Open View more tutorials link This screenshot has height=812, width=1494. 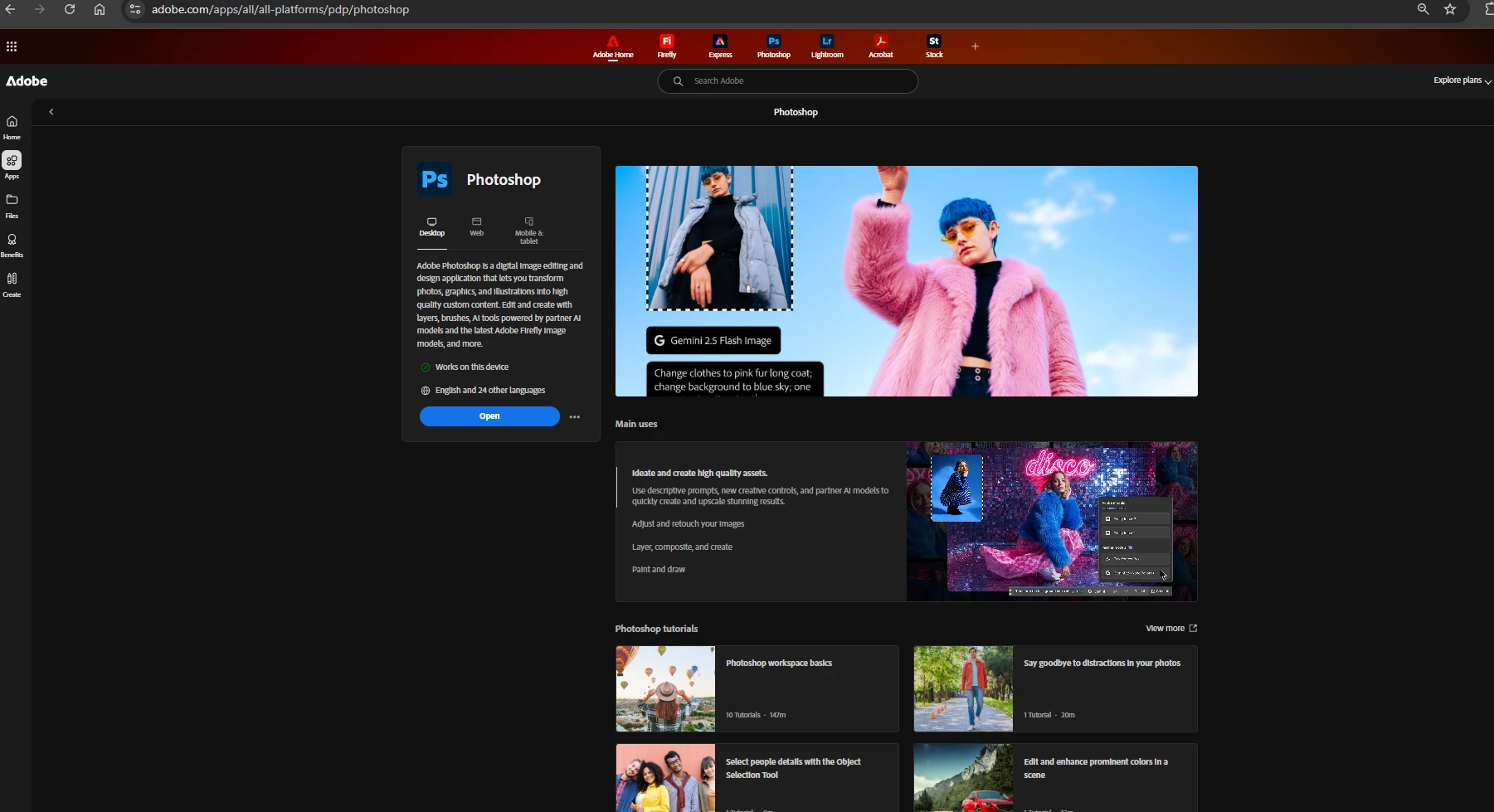pyautogui.click(x=1171, y=629)
